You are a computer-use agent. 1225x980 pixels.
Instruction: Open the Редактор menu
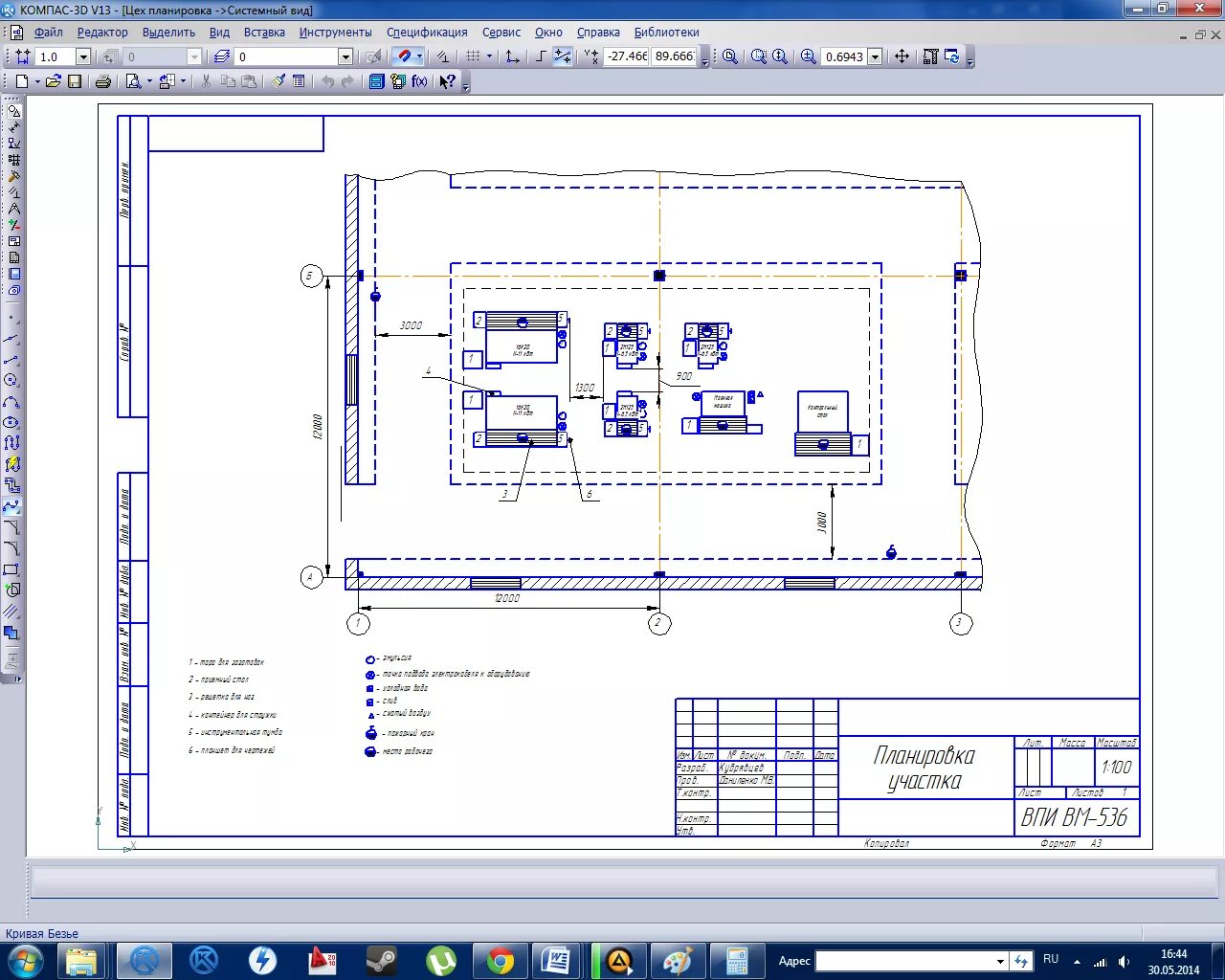click(x=102, y=32)
